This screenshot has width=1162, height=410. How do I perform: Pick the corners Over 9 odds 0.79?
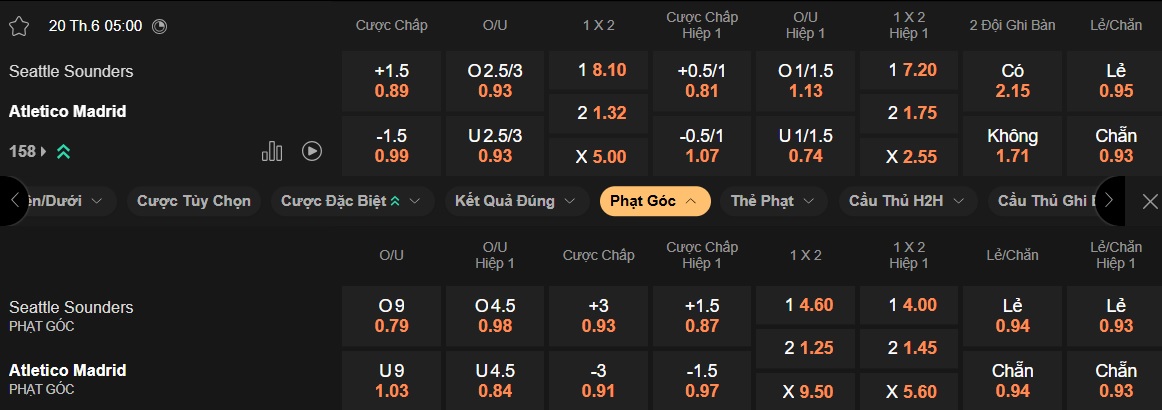(x=391, y=316)
